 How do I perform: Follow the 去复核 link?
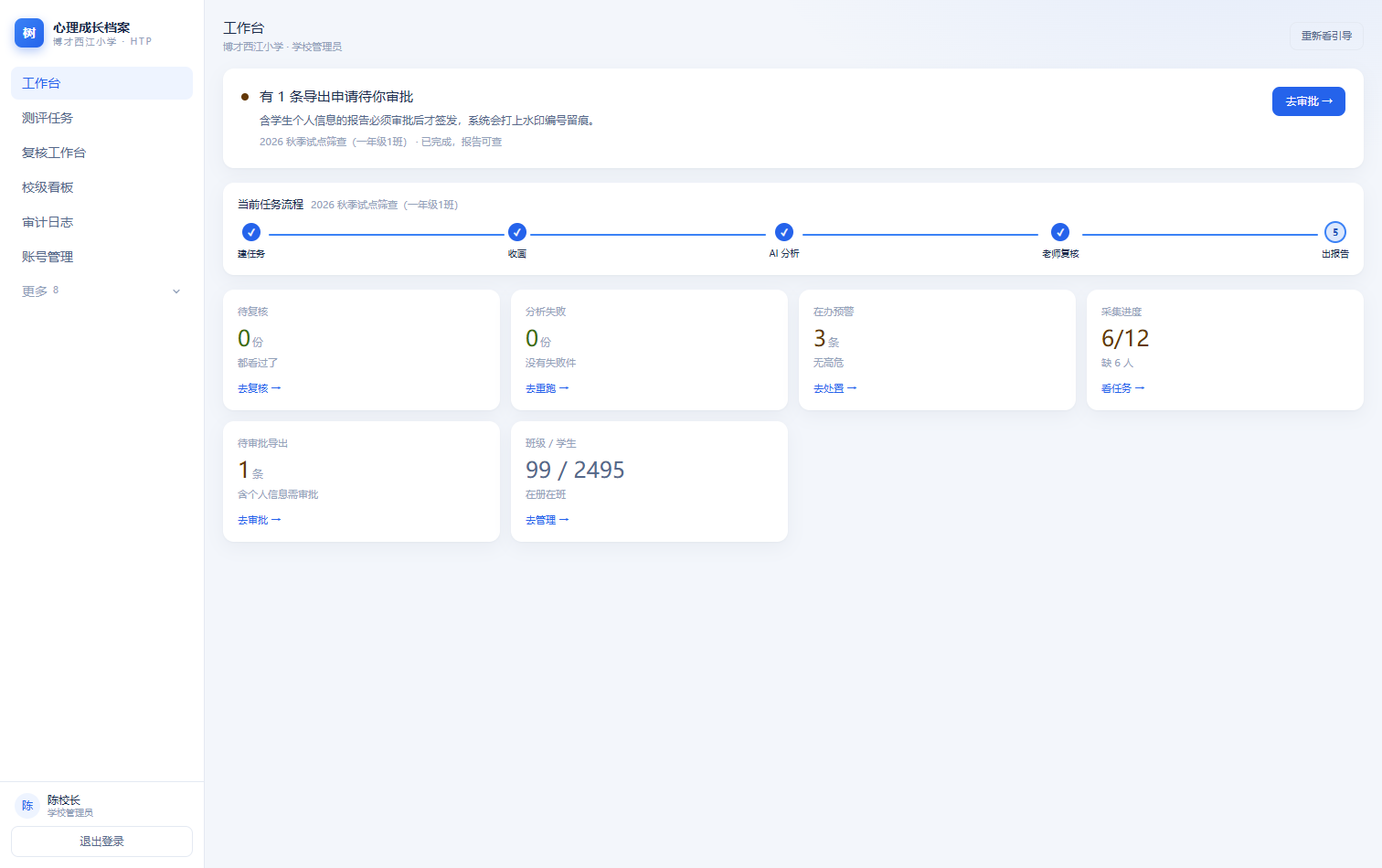click(x=260, y=388)
